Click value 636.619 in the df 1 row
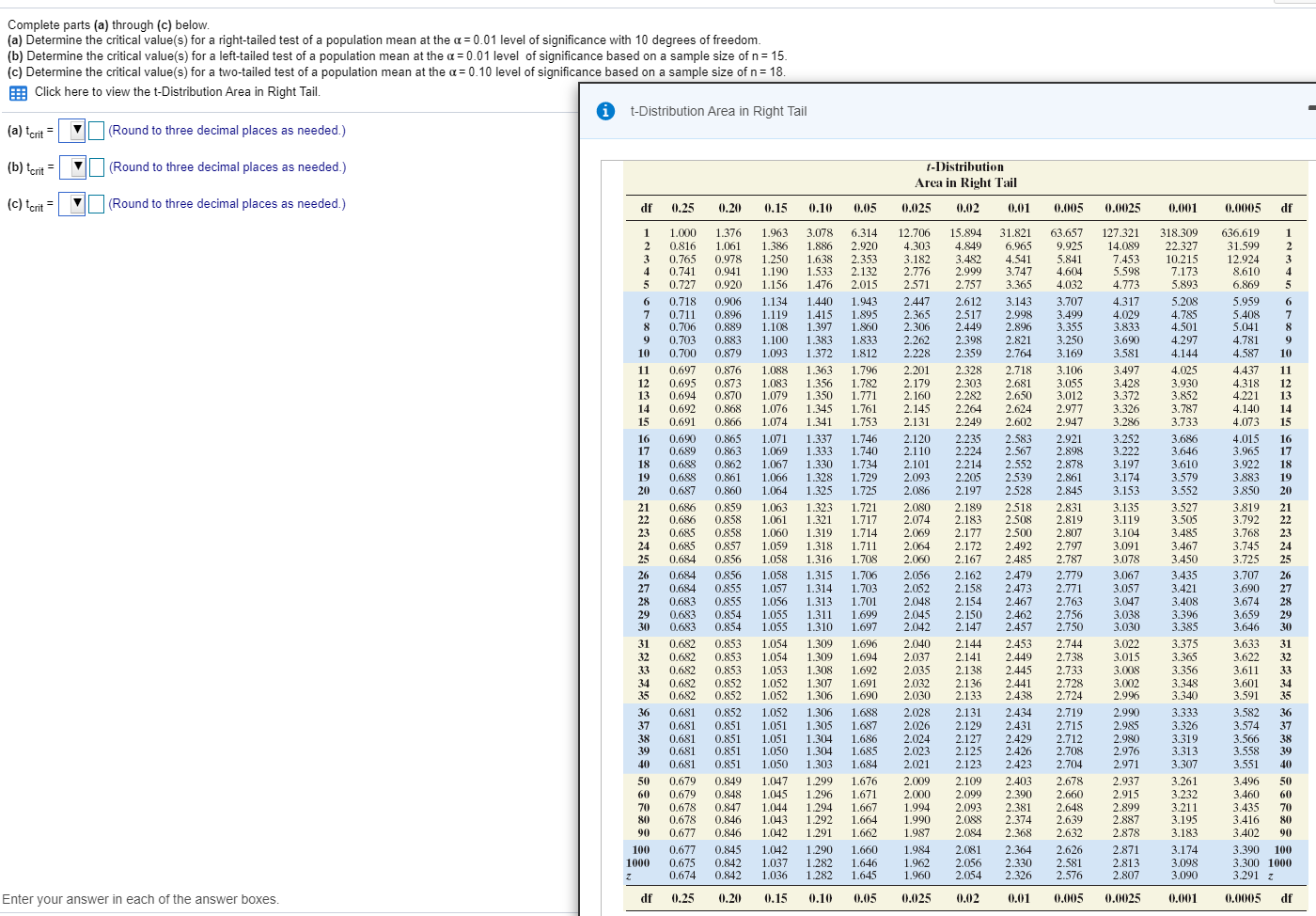 click(1240, 233)
